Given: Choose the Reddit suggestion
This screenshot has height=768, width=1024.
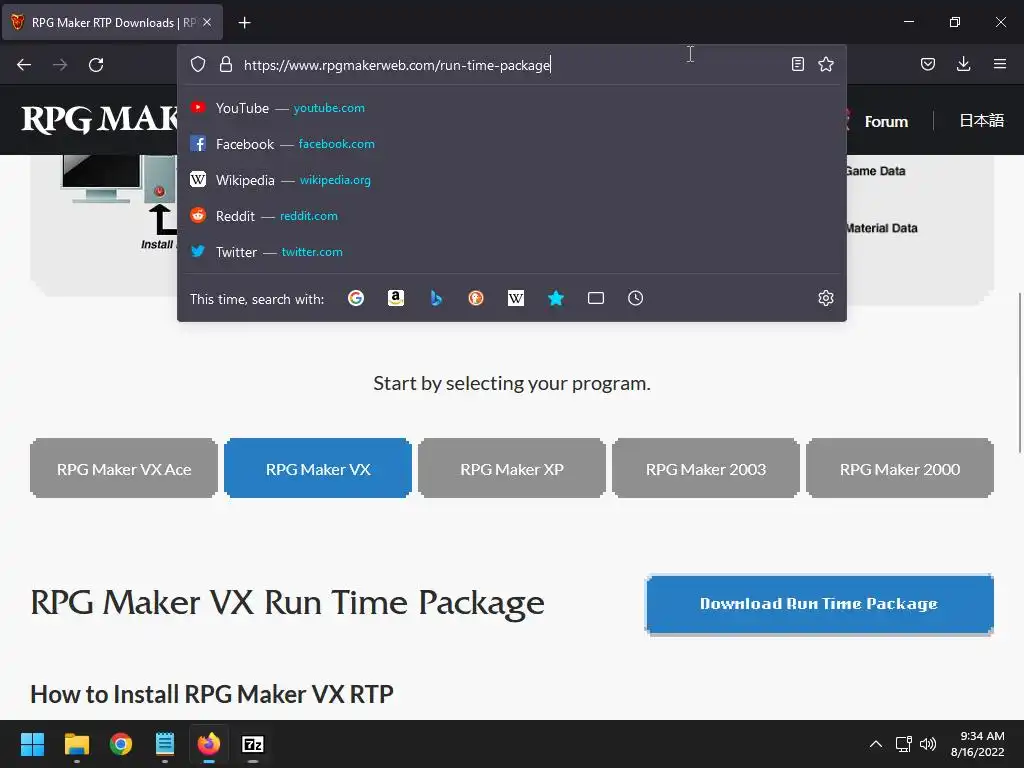Looking at the screenshot, I should [x=512, y=216].
